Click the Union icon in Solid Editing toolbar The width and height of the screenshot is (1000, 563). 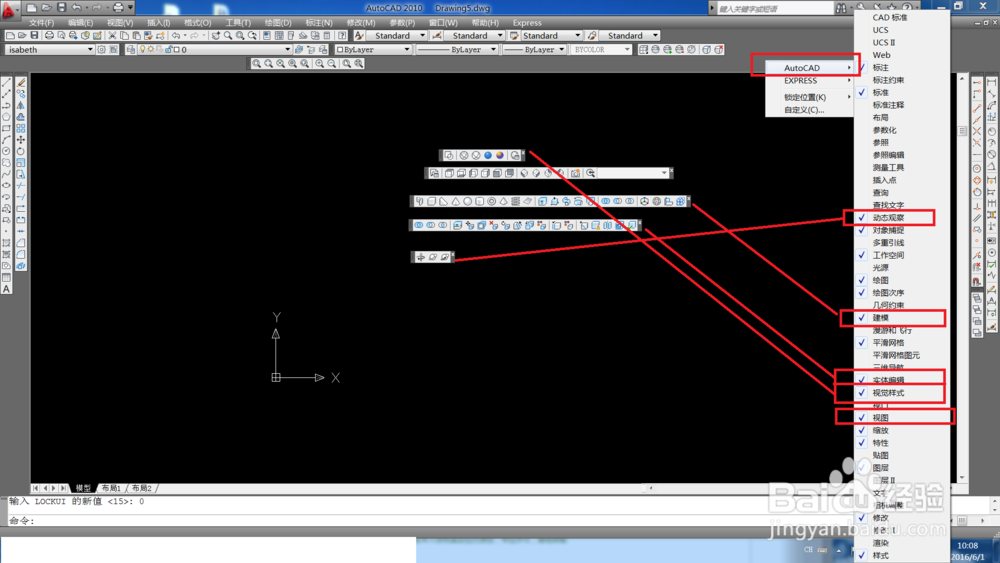pos(419,225)
